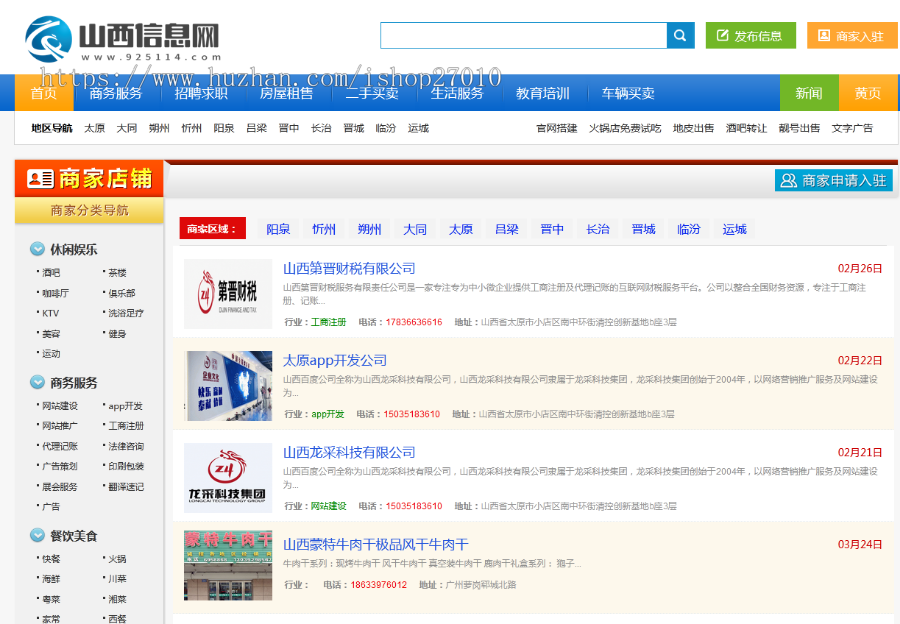Click the 太原app开发公司 photo thumbnail
900x624 pixels.
click(228, 386)
